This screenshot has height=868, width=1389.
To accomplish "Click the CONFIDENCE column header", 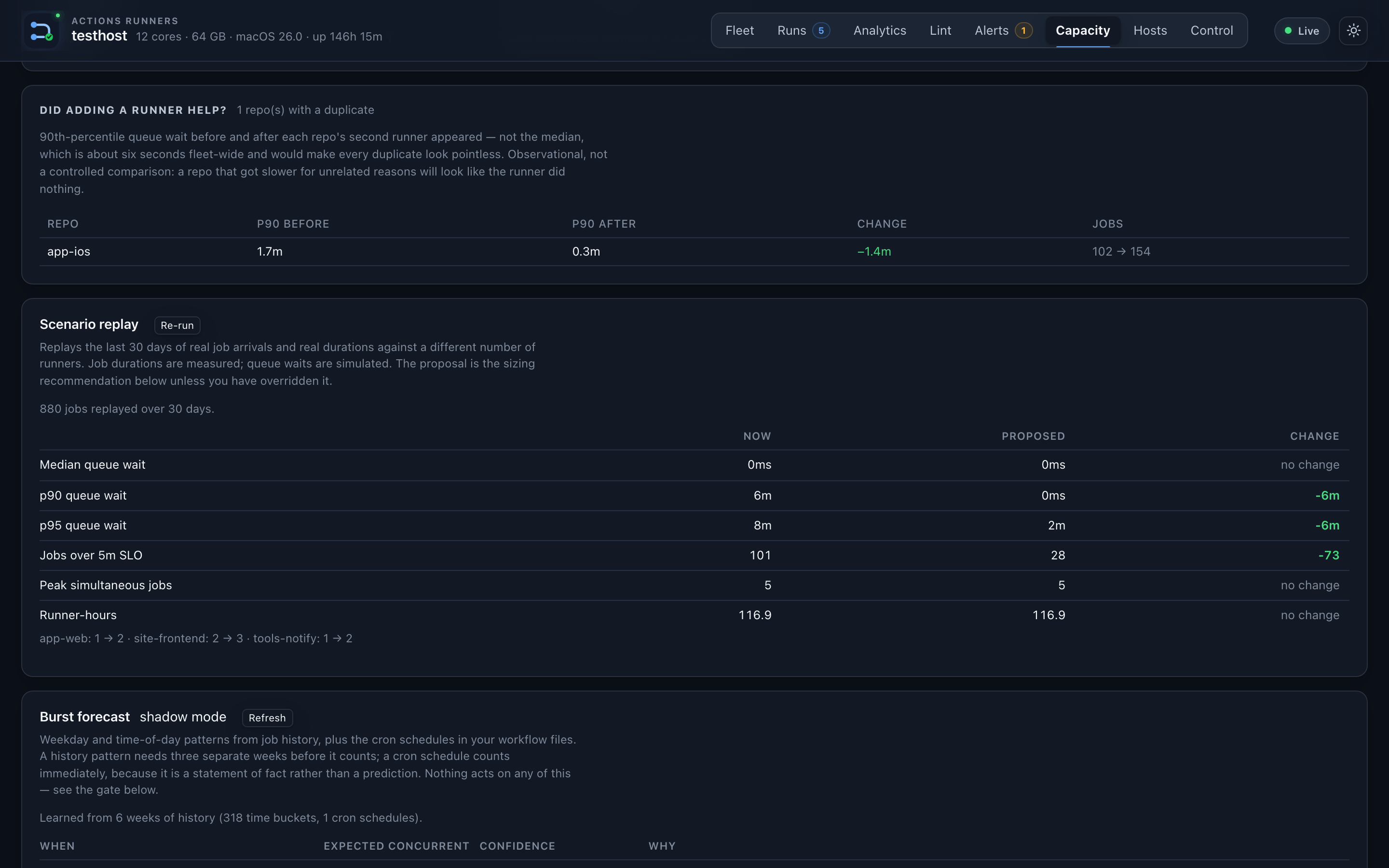I will (x=517, y=846).
